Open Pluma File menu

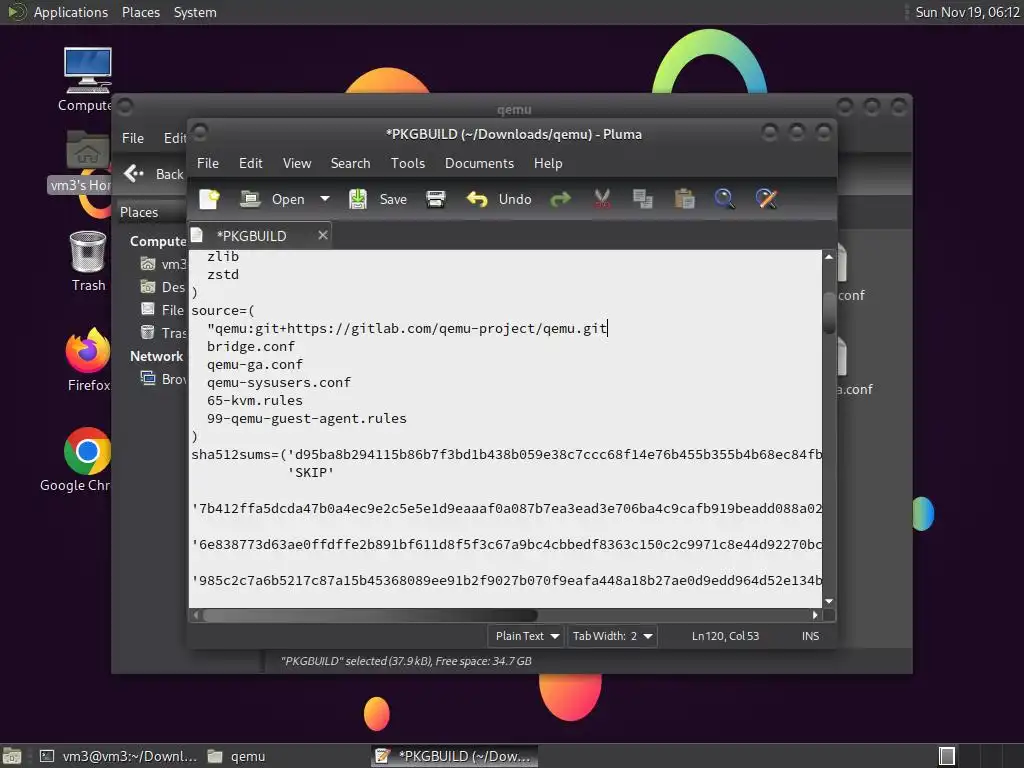pyautogui.click(x=208, y=163)
